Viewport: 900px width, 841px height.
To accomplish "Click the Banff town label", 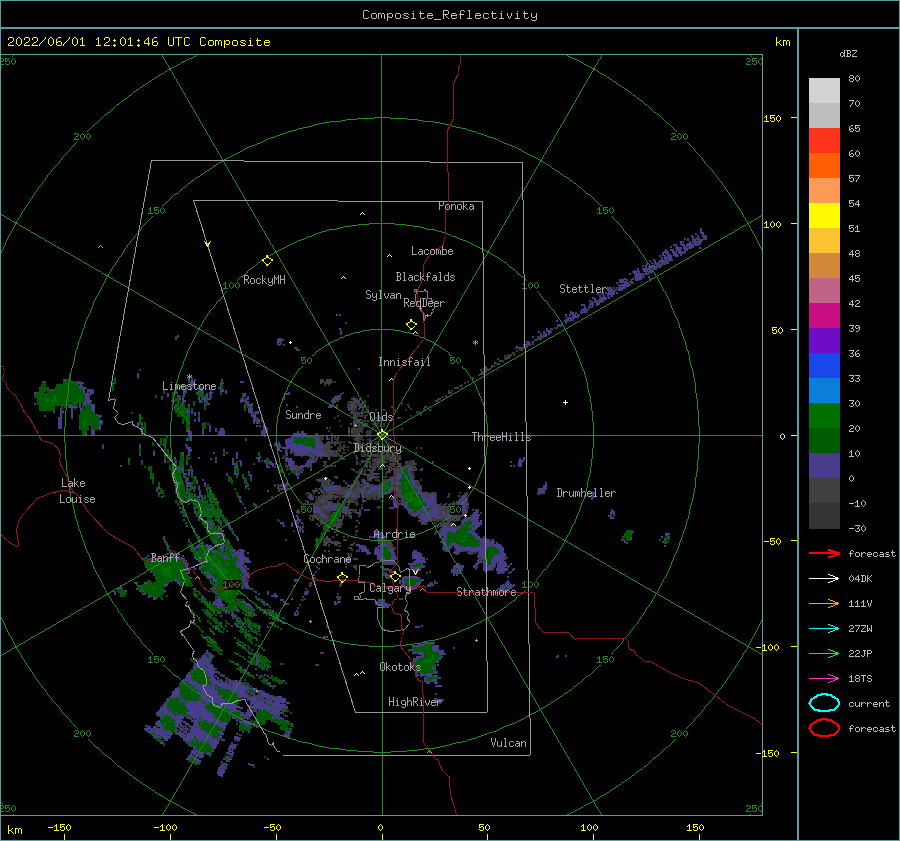I will pos(165,558).
